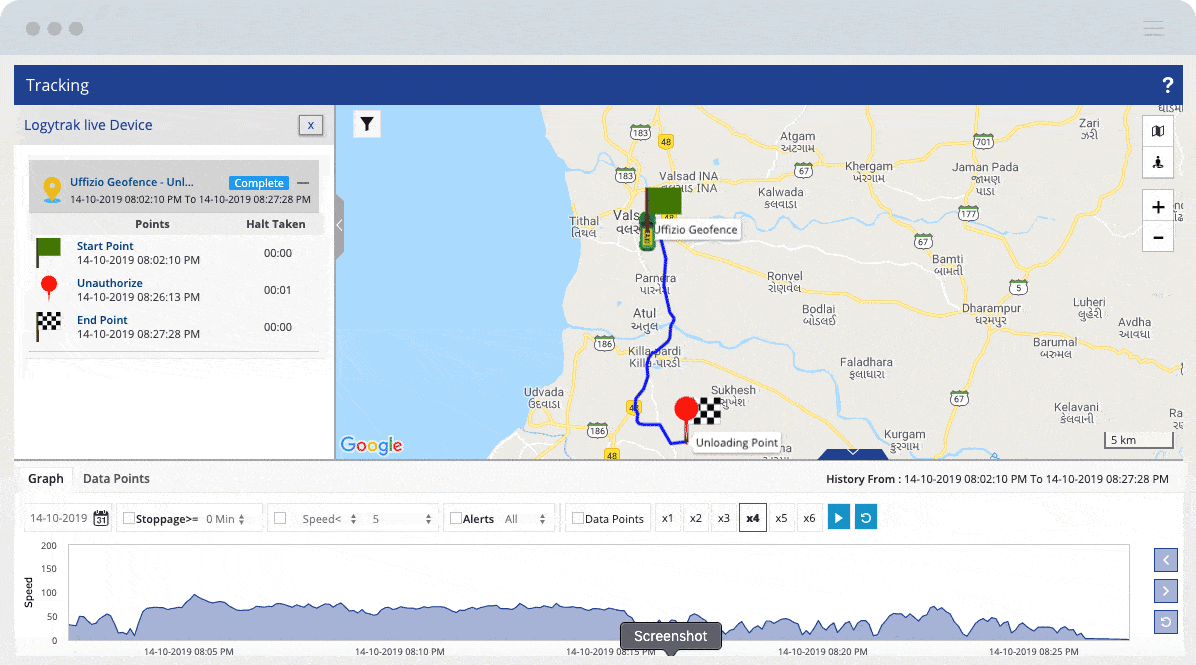
Task: Click the Screenshot tooltip button
Action: coord(670,636)
